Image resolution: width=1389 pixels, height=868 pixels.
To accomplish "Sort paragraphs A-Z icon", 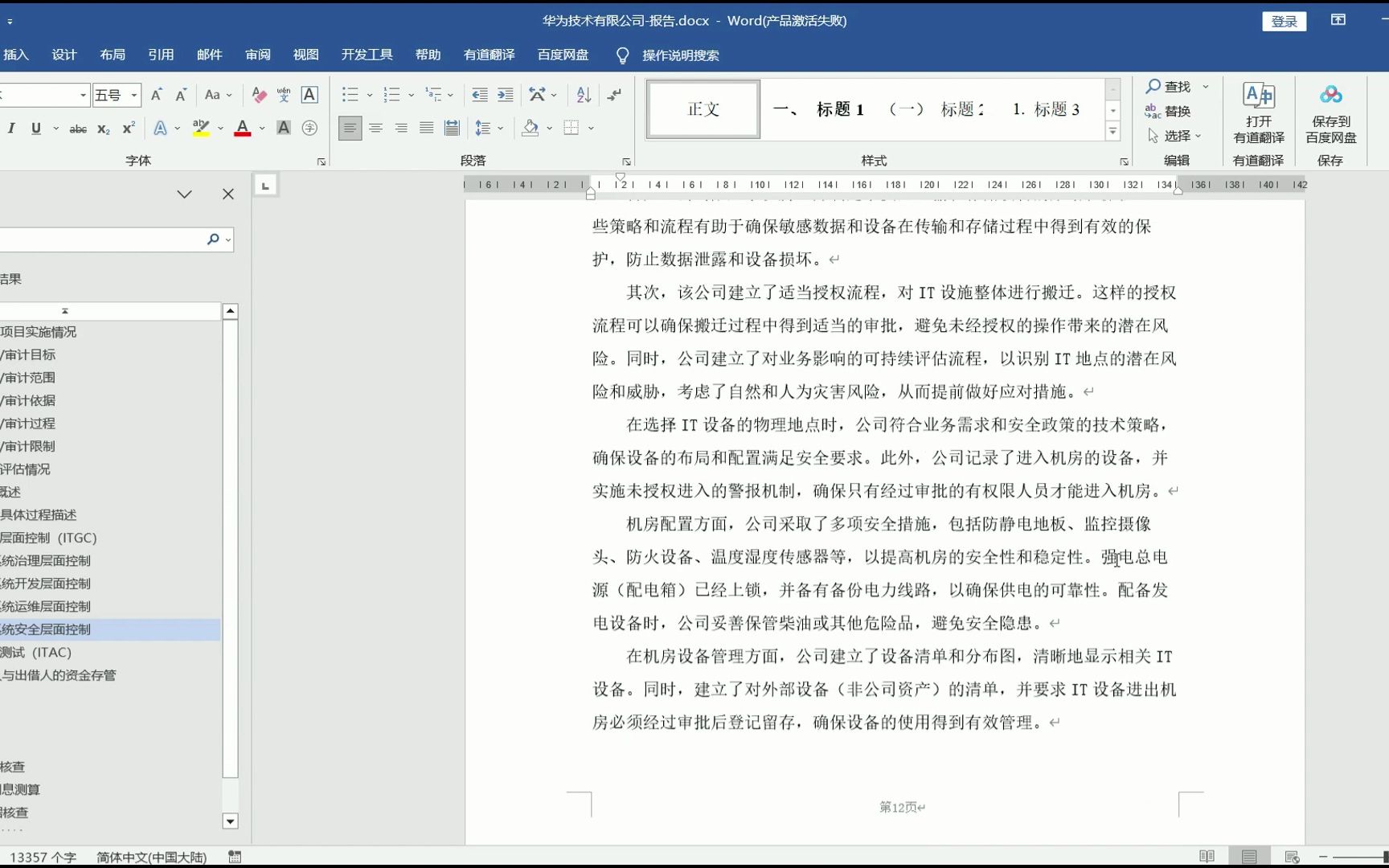I will click(x=584, y=95).
